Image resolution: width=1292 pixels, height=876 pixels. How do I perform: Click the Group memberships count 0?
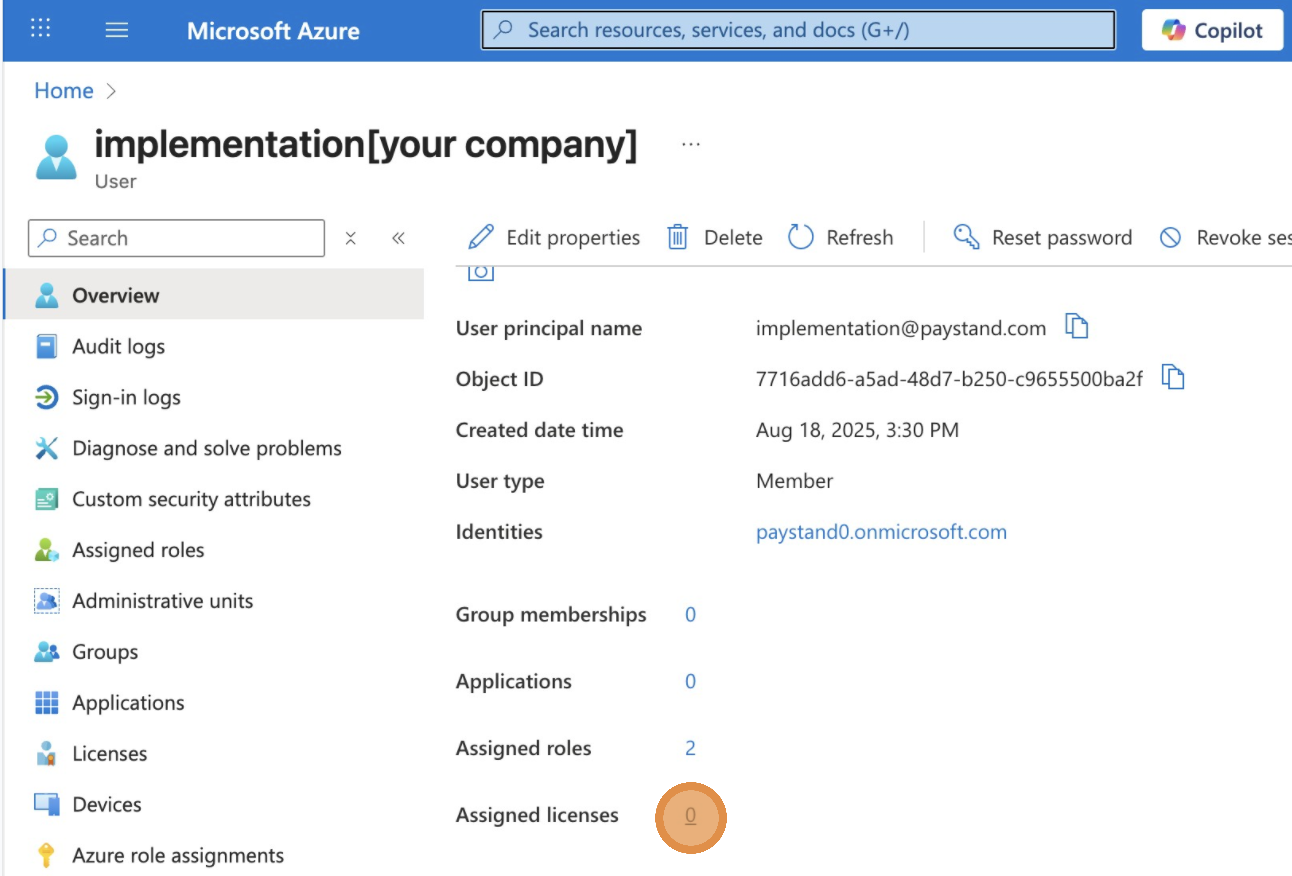pyautogui.click(x=690, y=615)
